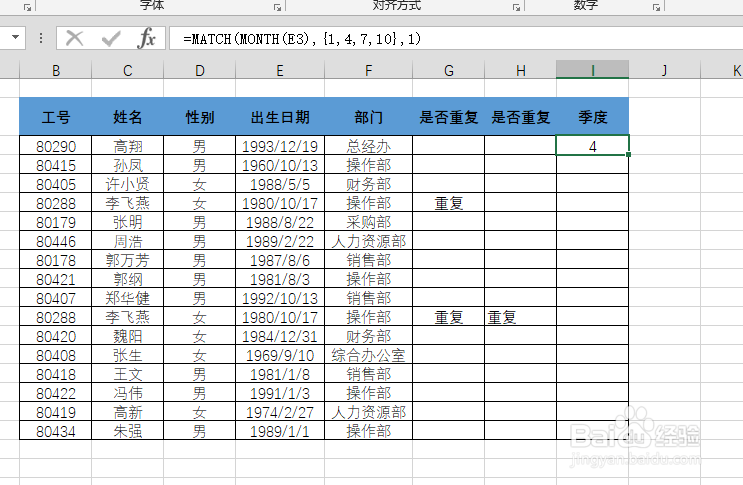Click name cell 许小贤
Viewport: 743px width, 485px height.
point(127,184)
